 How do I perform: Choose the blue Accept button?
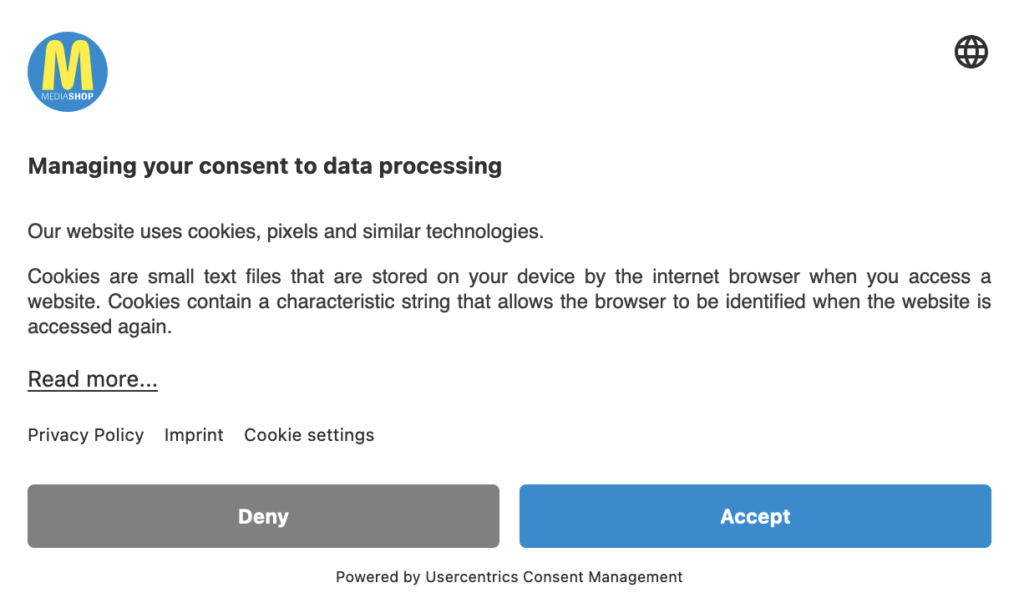755,516
